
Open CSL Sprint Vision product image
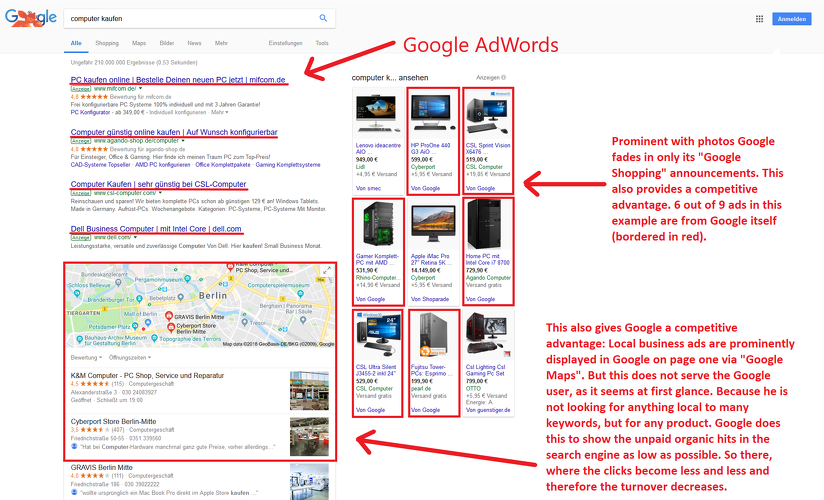pos(487,114)
